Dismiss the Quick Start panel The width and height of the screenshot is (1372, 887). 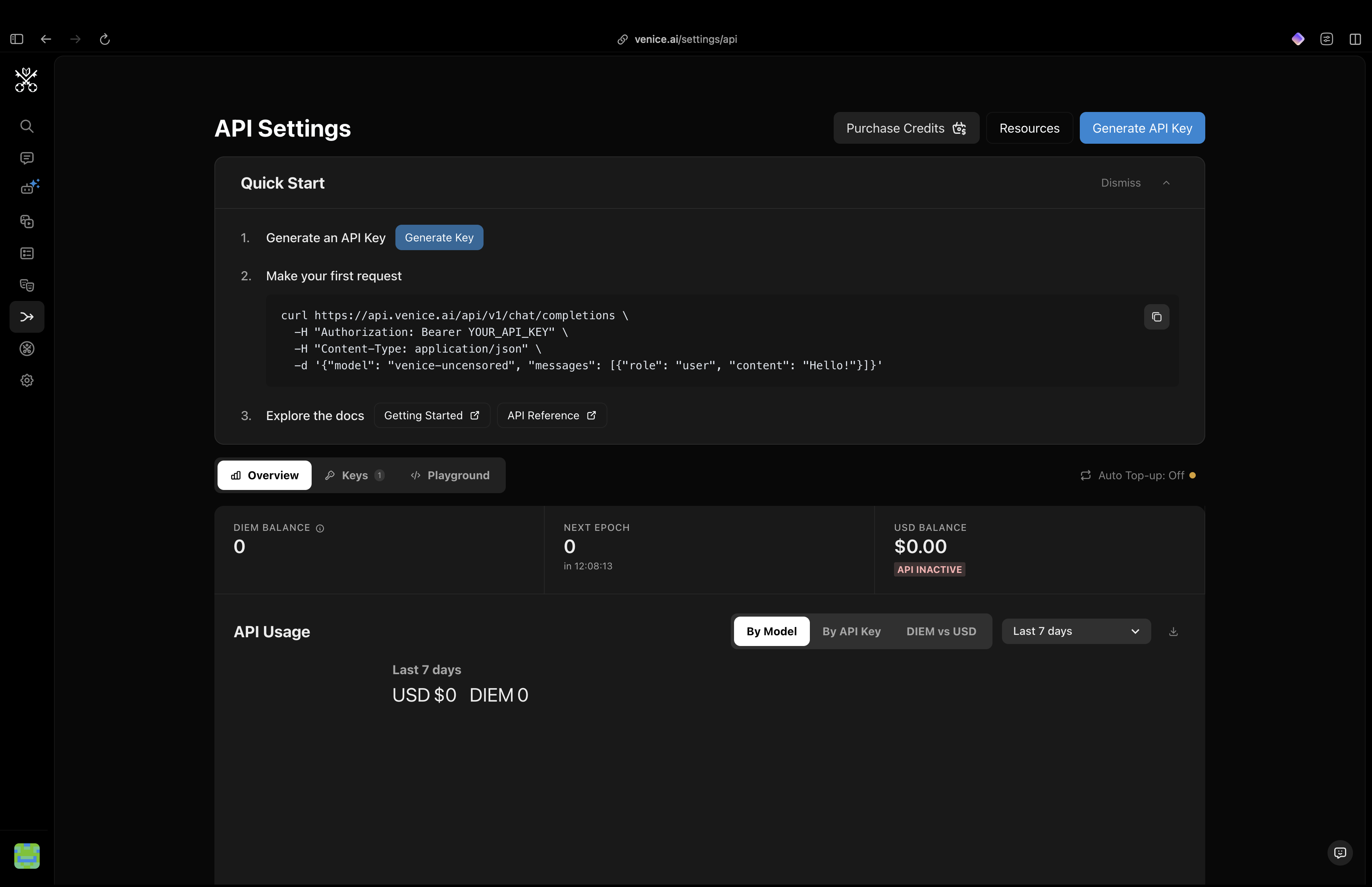[x=1120, y=183]
